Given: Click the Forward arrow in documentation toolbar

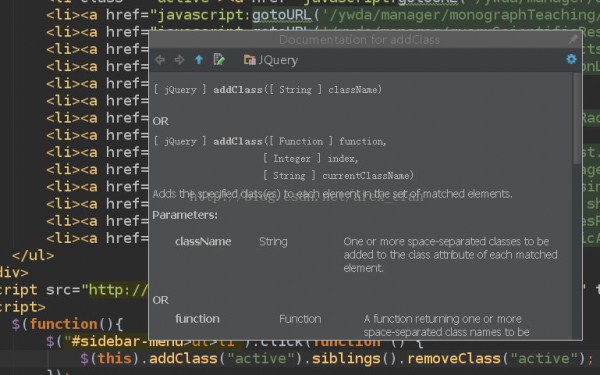Looking at the screenshot, I should point(179,60).
